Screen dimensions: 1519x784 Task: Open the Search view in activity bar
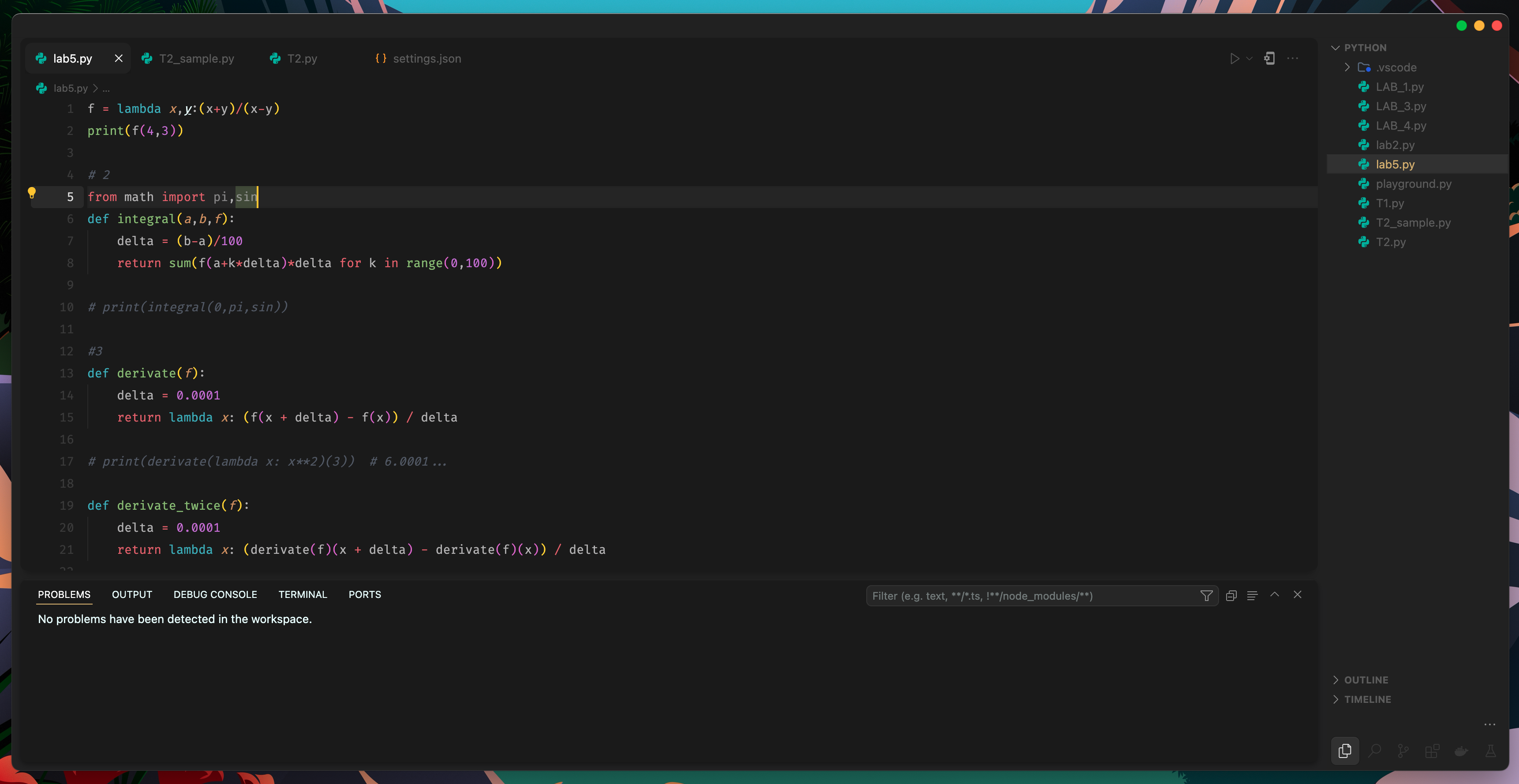[x=1374, y=750]
